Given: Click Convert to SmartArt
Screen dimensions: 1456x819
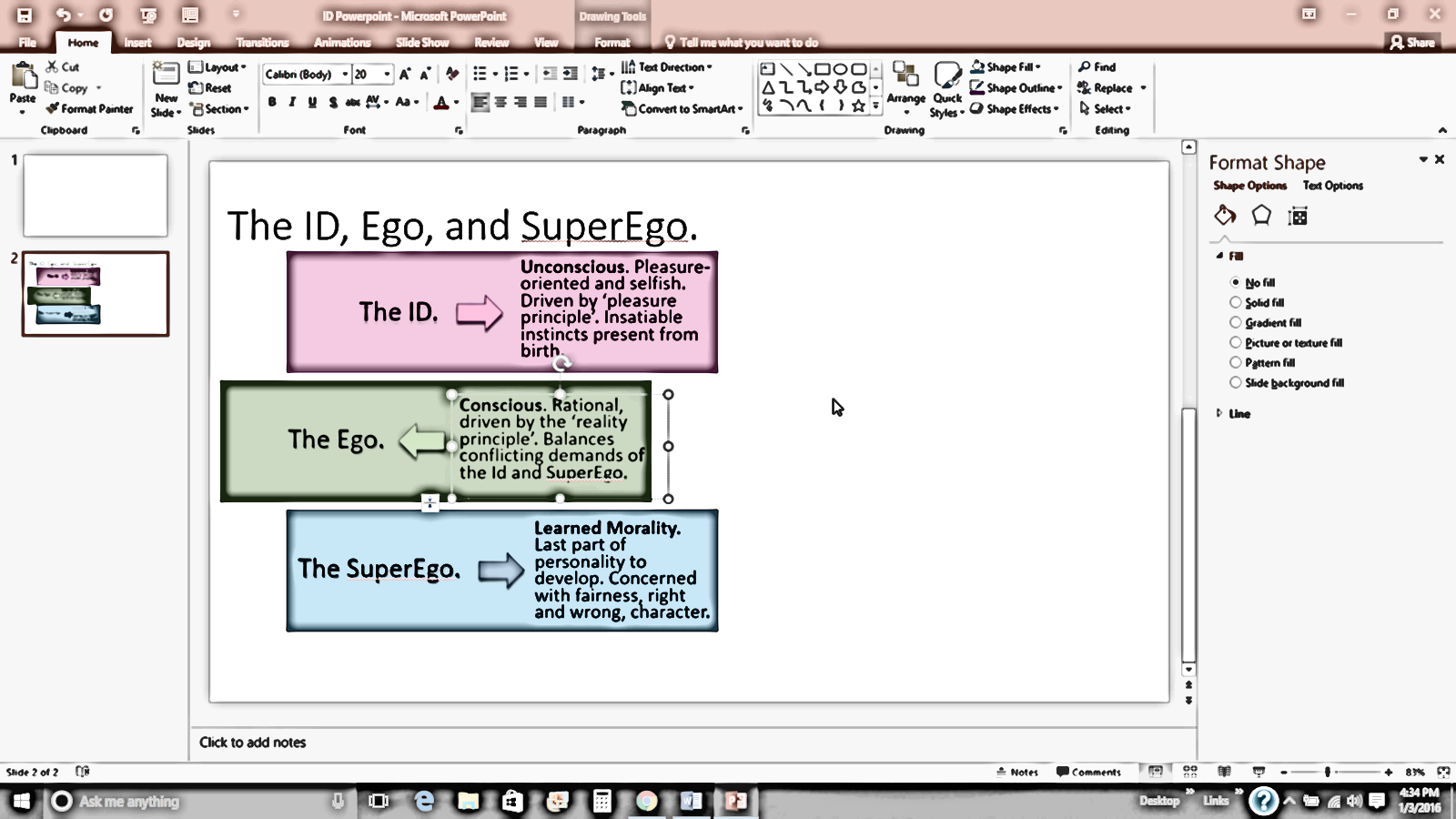Looking at the screenshot, I should pyautogui.click(x=682, y=108).
